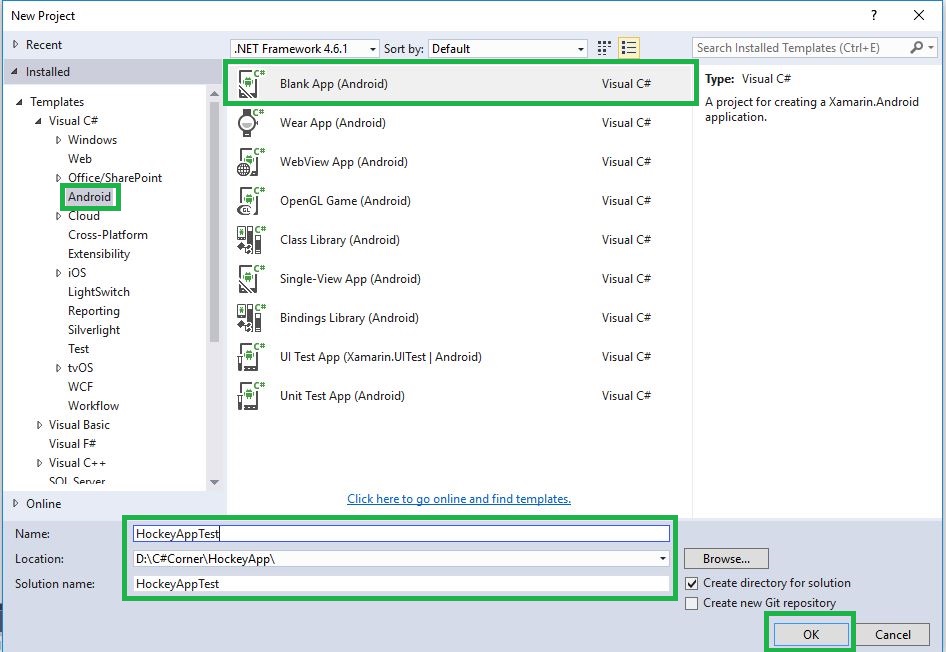Select Unit Test App (Android) template name
Viewport: 946px width, 652px height.
pyautogui.click(x=342, y=396)
